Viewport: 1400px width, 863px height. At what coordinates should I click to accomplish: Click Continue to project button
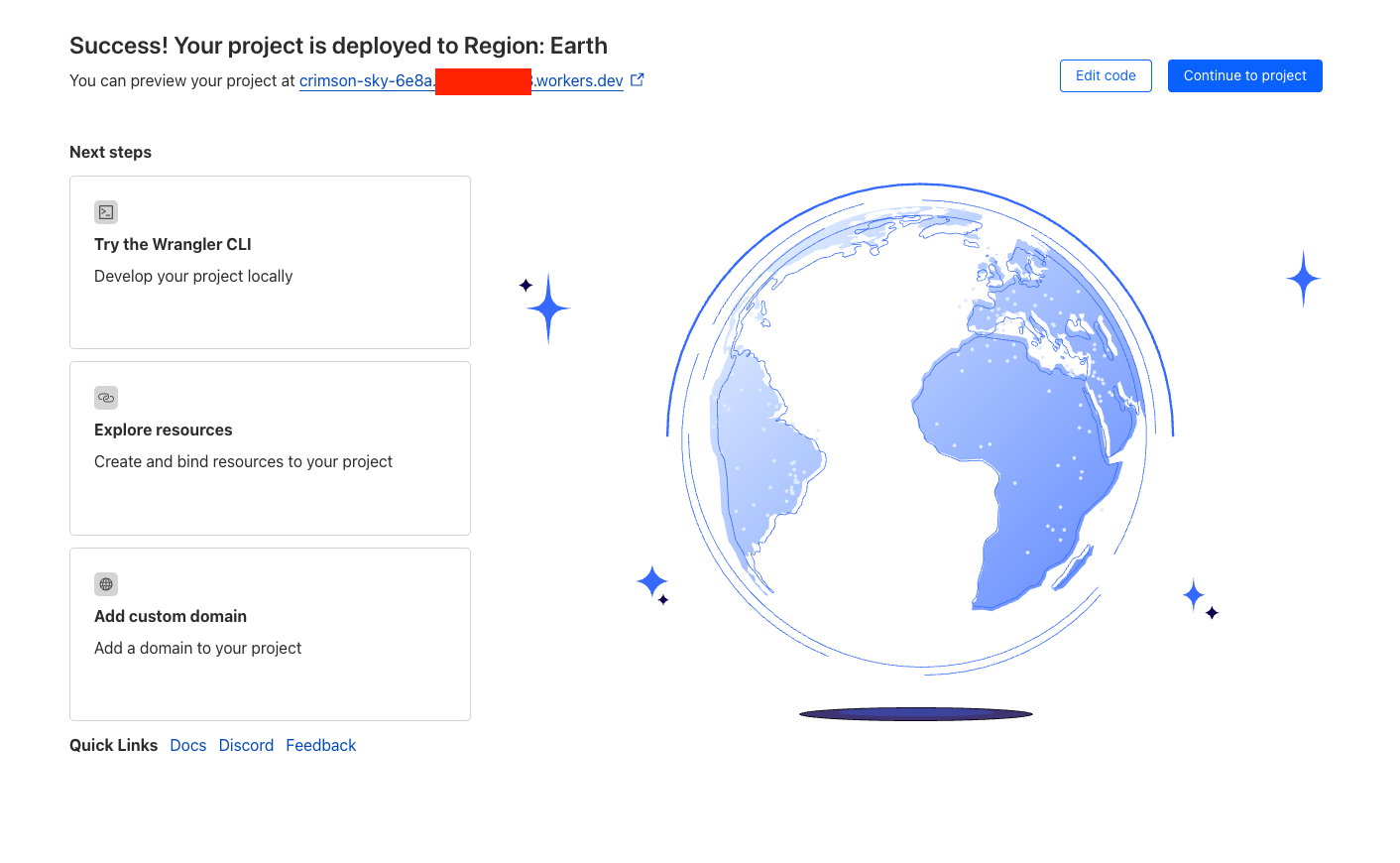point(1244,76)
